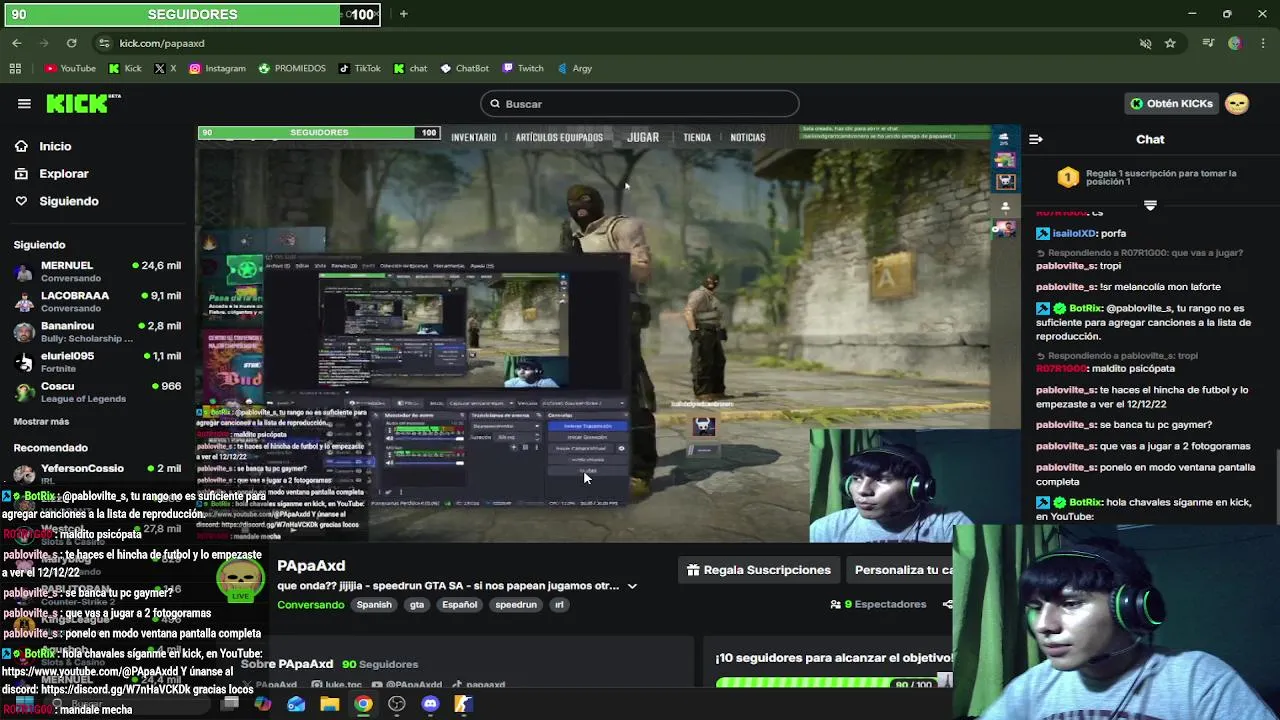Open TikTok bookmark
The image size is (1280, 720).
(x=360, y=68)
